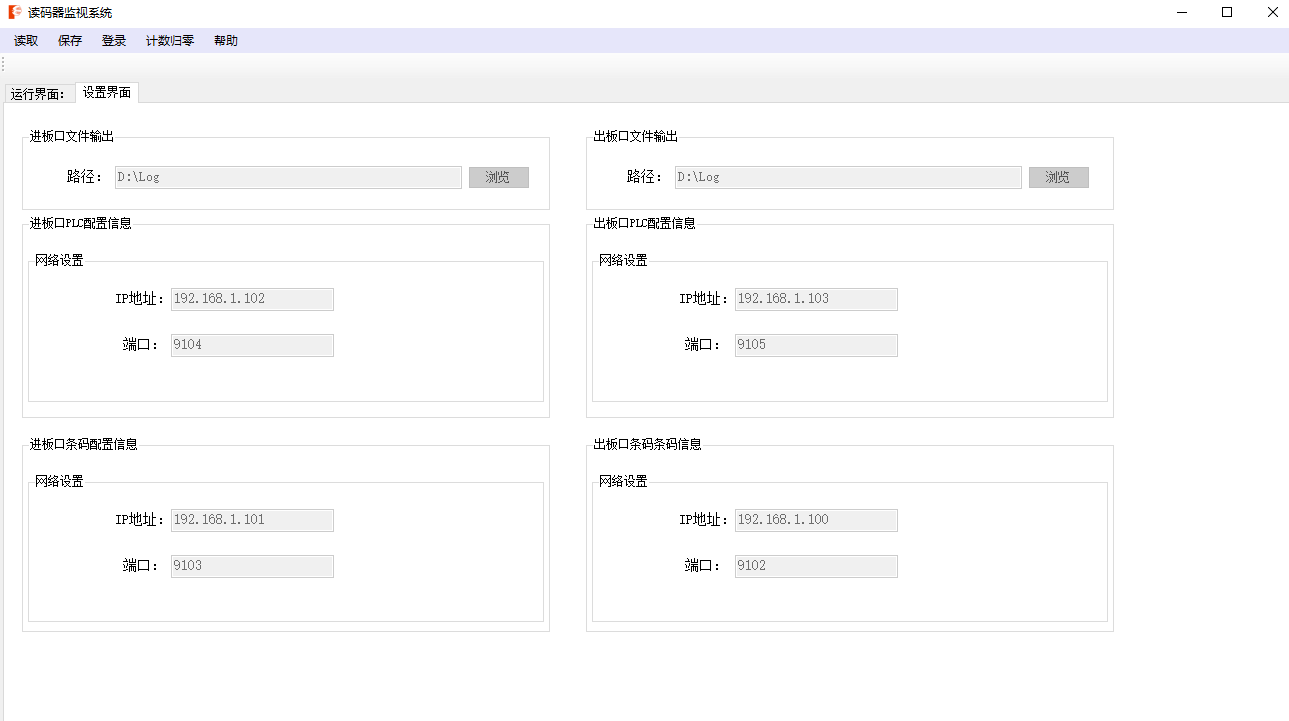Image resolution: width=1289 pixels, height=721 pixels.
Task: Click the 进板口PLC 端口 field showing 9104
Action: coord(252,345)
